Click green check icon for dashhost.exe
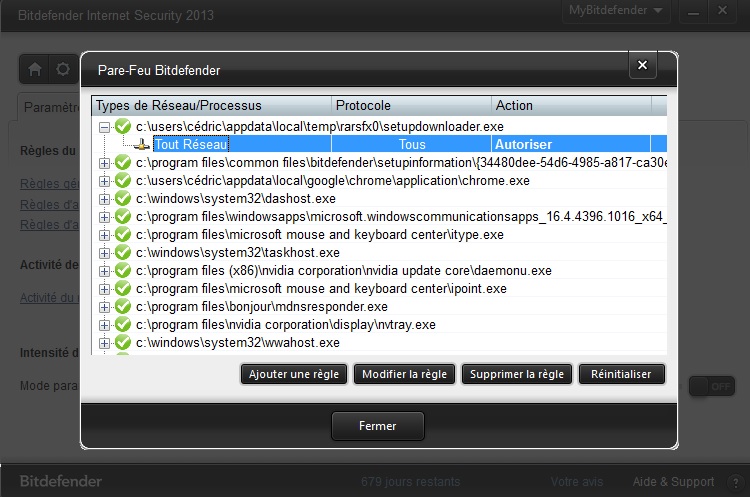 coord(123,199)
